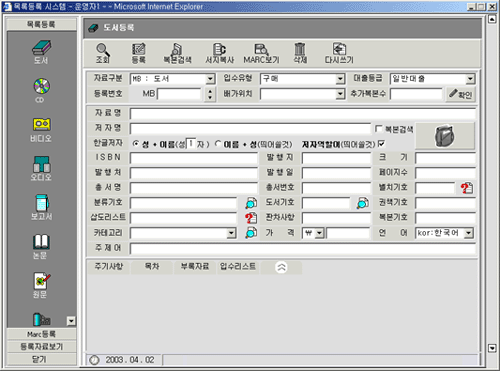Click help icon next to 상도리스트 field
The image size is (500, 371).
(251, 218)
